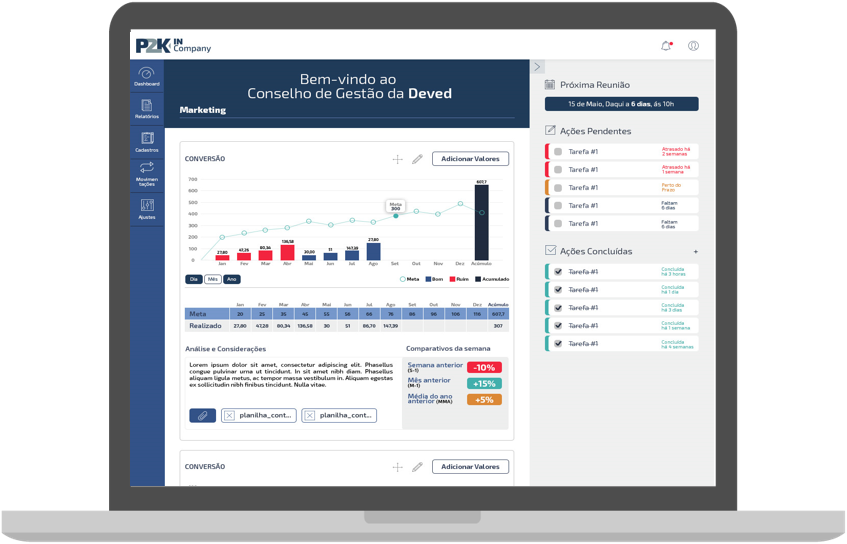The height and width of the screenshot is (544, 847).
Task: Uncheck the task Concluída há 1 dia
Action: point(558,290)
